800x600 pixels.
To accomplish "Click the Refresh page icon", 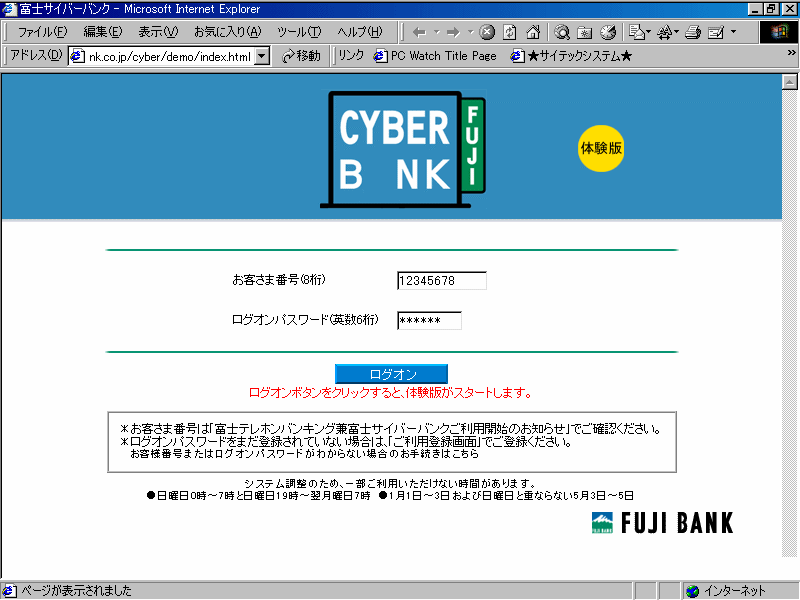I will pos(510,33).
